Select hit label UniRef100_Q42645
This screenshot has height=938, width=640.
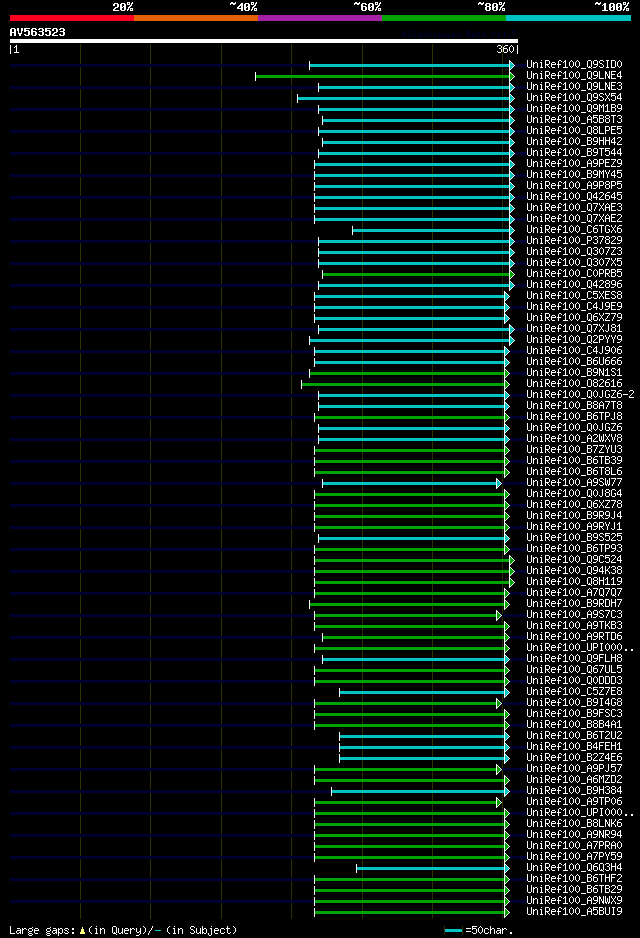coord(574,196)
